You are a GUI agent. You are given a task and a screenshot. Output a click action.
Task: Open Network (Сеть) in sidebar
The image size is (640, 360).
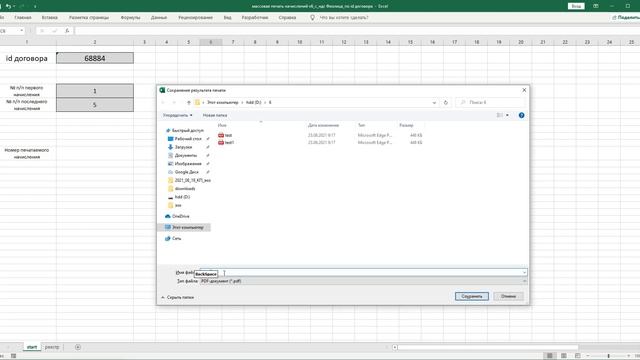(x=173, y=238)
